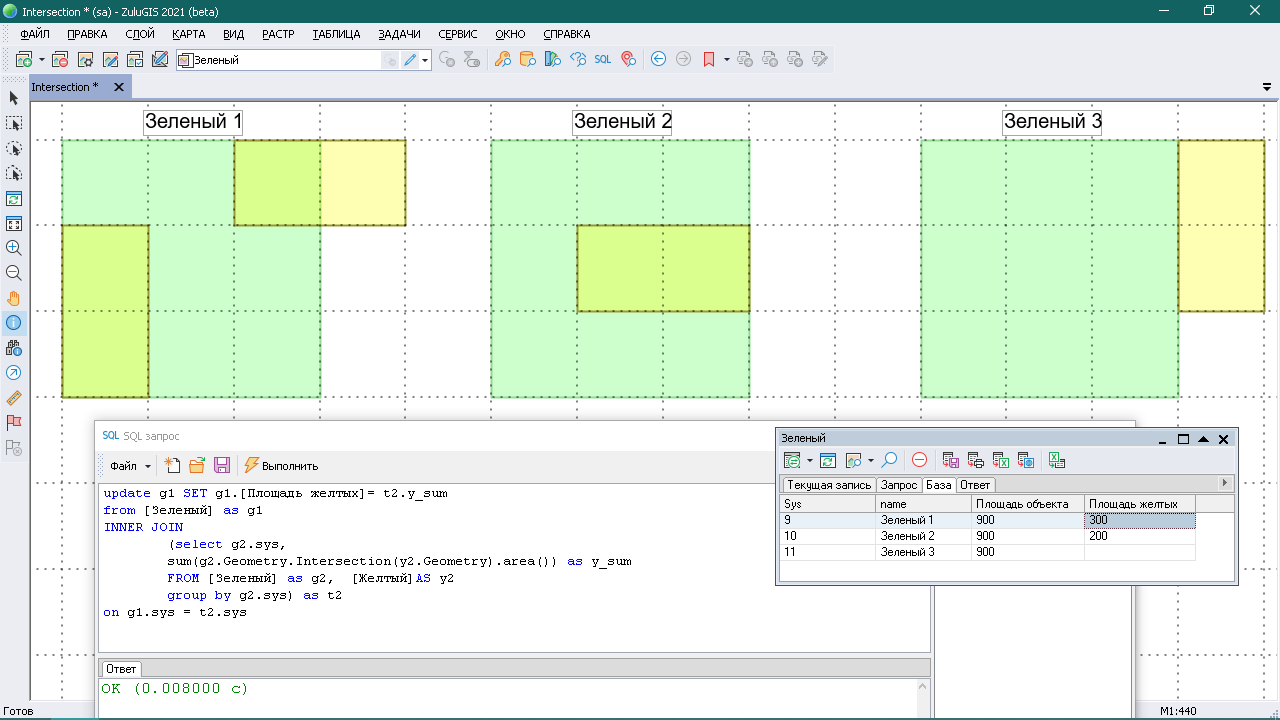Expand the bookmark dropdown arrow

click(727, 60)
